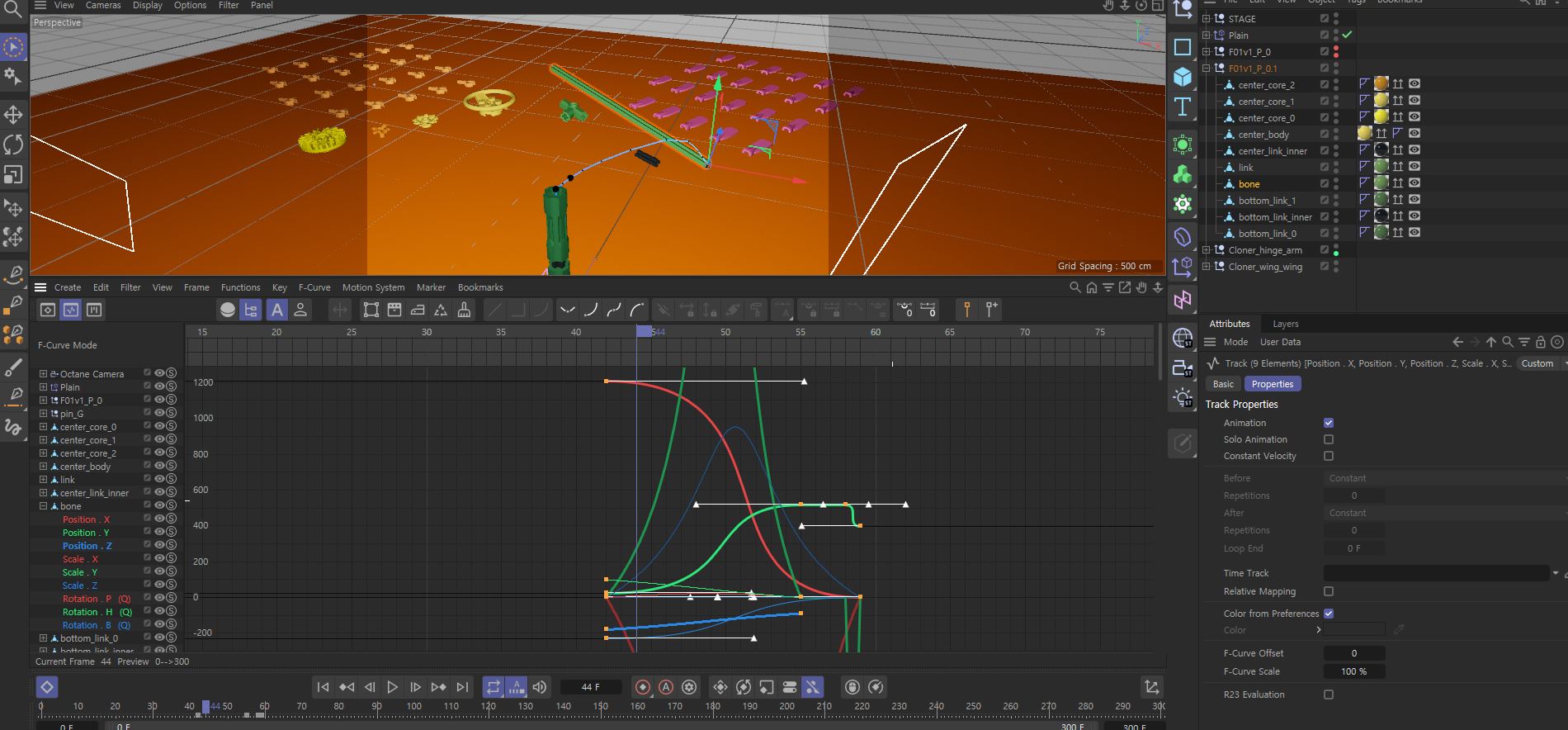Click the Text spline tool icon
This screenshot has height=730, width=1568.
click(1183, 107)
